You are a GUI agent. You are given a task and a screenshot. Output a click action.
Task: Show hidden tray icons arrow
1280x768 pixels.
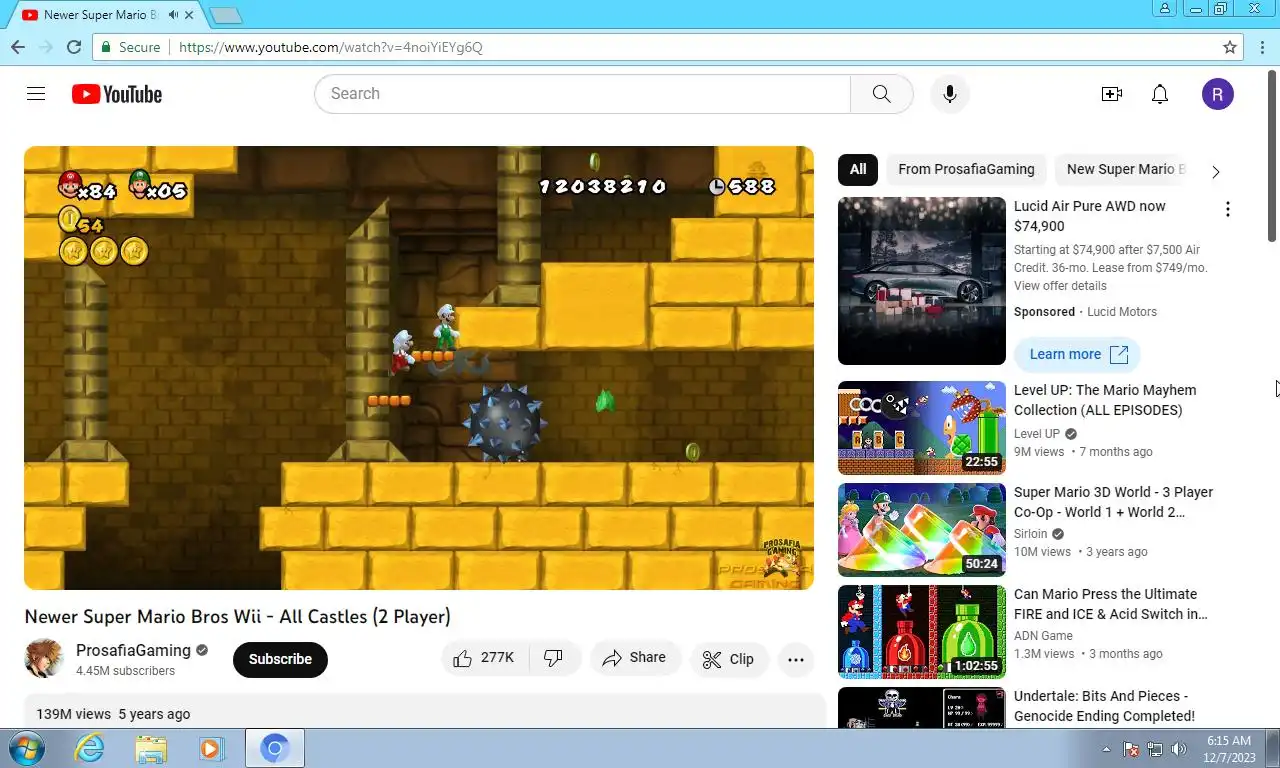click(1106, 748)
